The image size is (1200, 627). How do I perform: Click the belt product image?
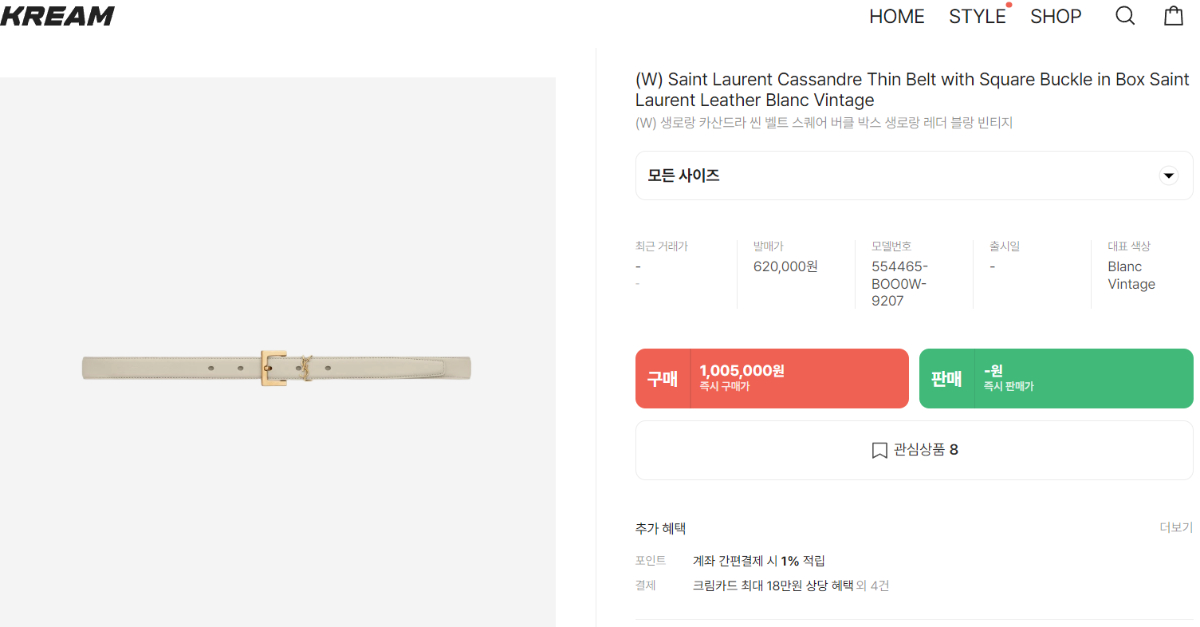click(277, 367)
